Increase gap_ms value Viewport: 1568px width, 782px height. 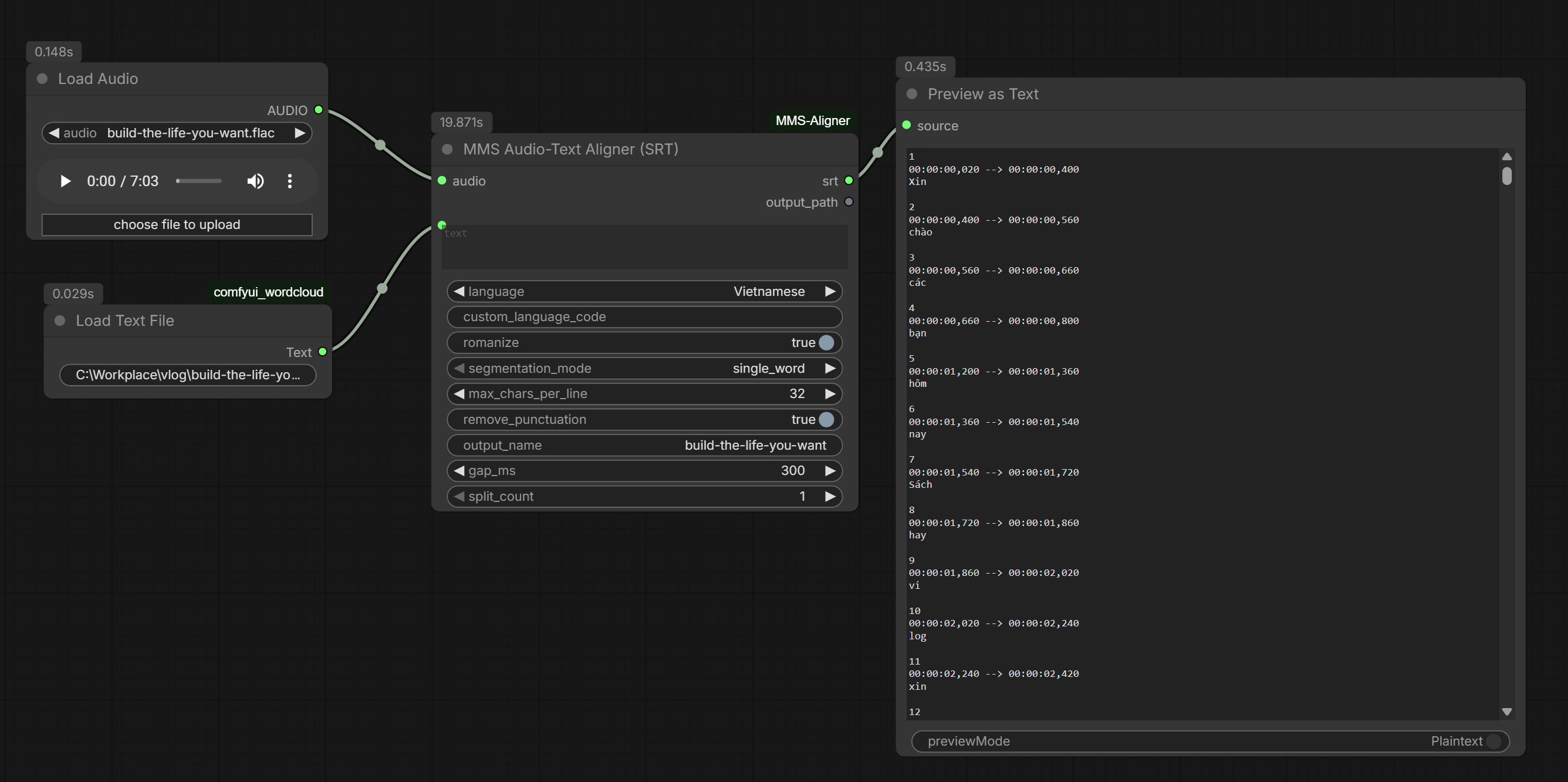(830, 471)
